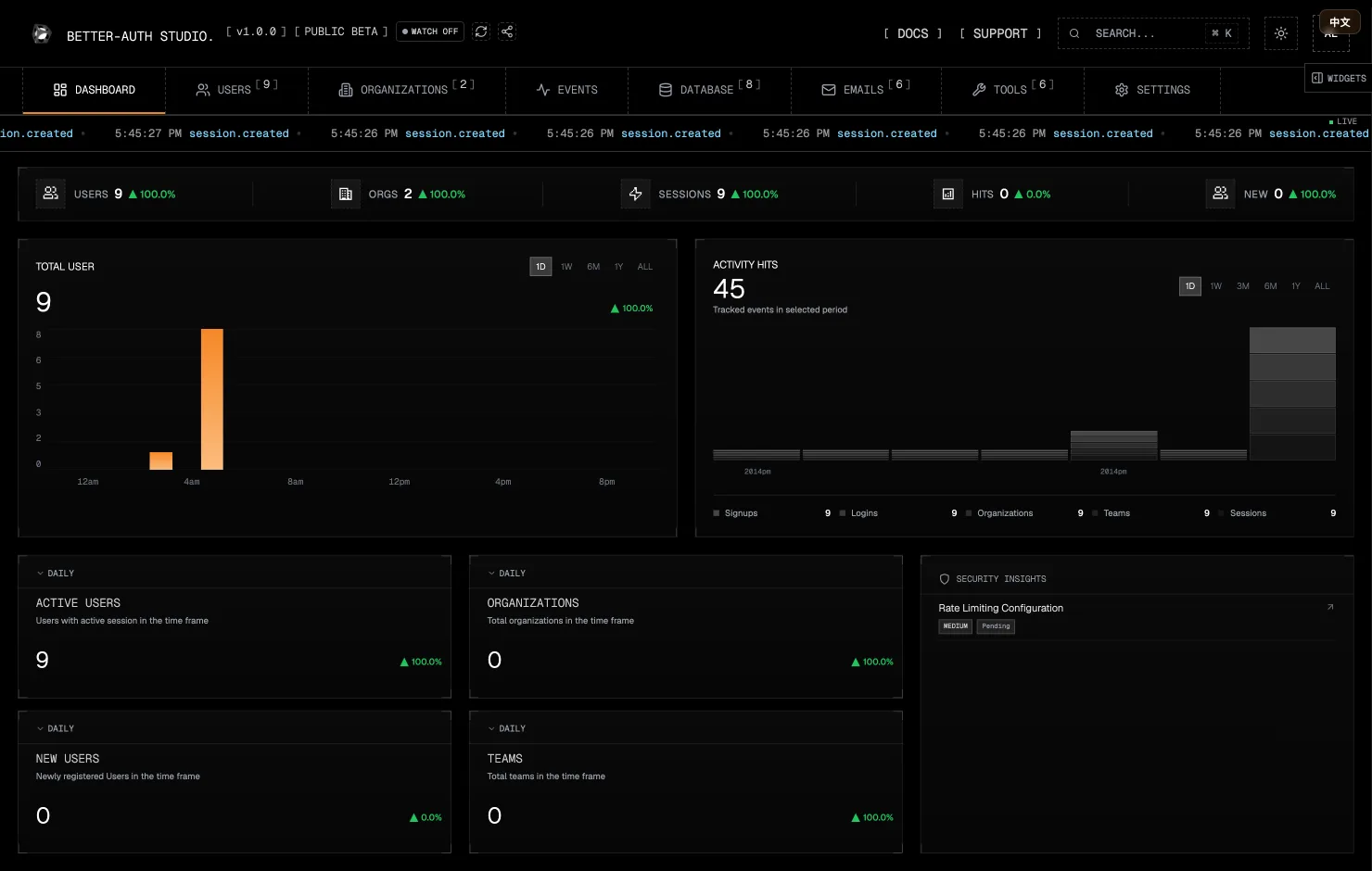Open the Users tab
1372x871 pixels.
pyautogui.click(x=236, y=90)
